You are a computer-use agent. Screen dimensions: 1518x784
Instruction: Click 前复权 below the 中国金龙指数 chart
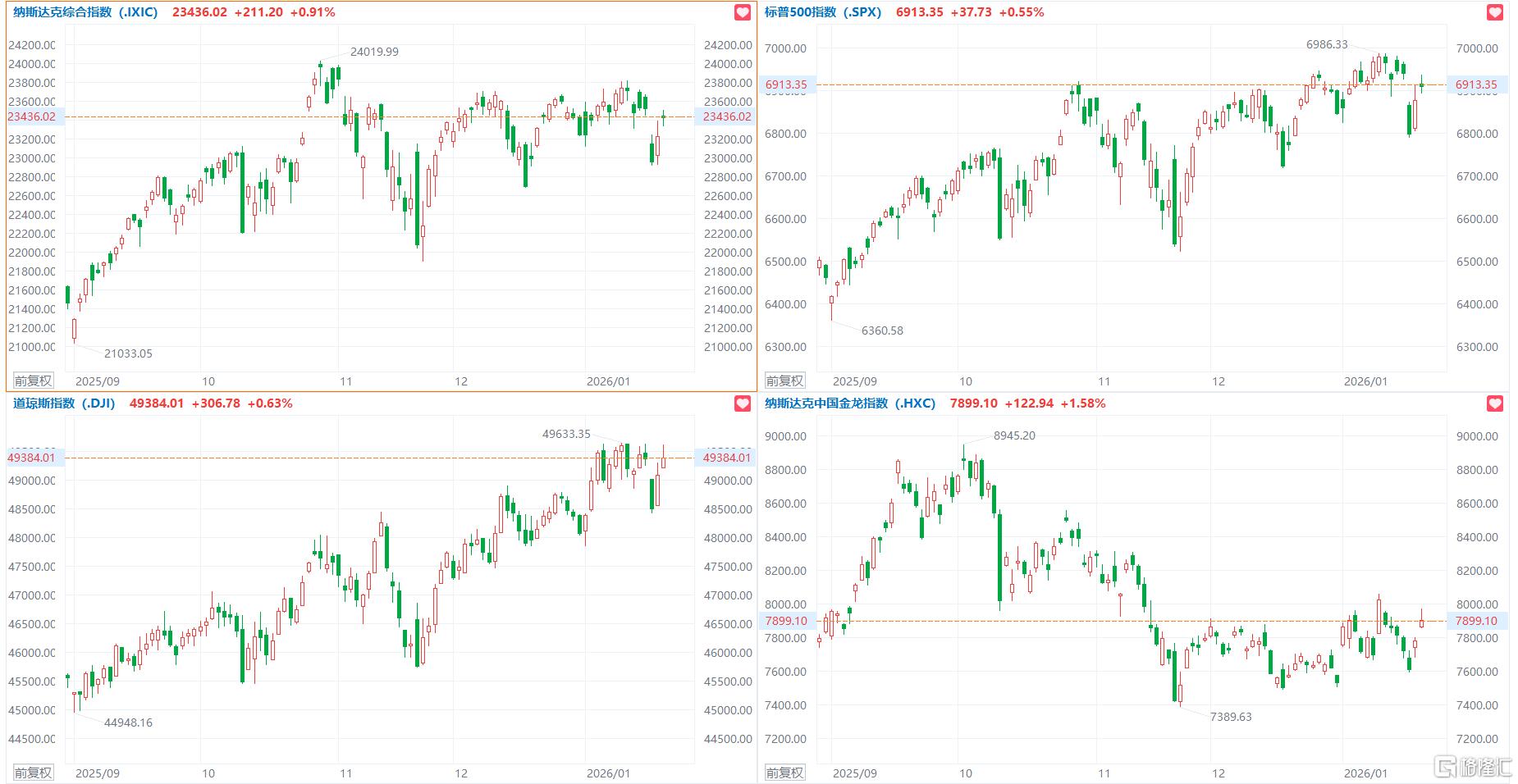(784, 773)
